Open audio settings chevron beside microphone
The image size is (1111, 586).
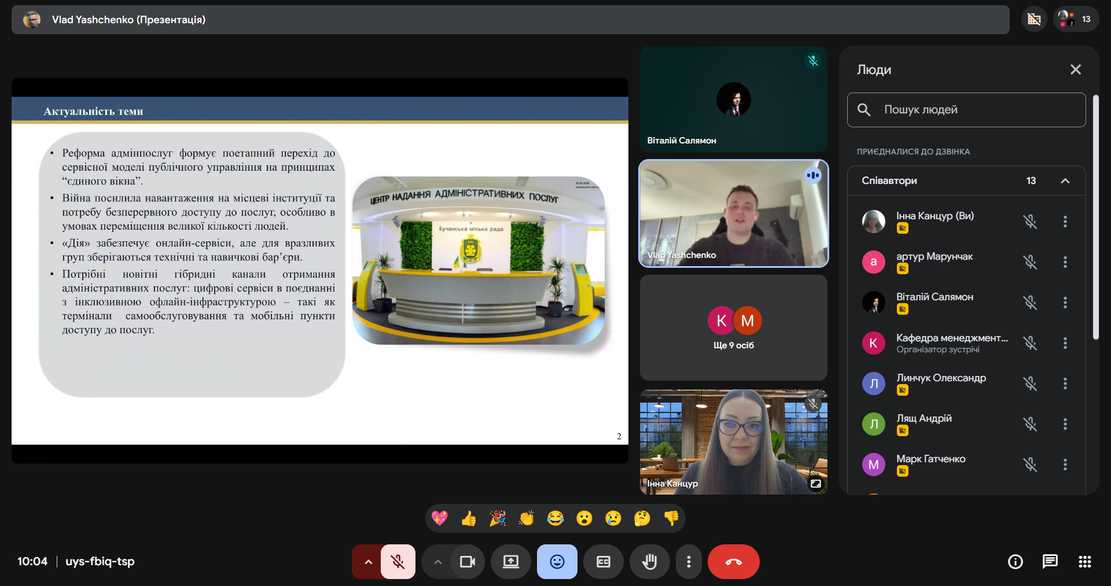click(368, 562)
